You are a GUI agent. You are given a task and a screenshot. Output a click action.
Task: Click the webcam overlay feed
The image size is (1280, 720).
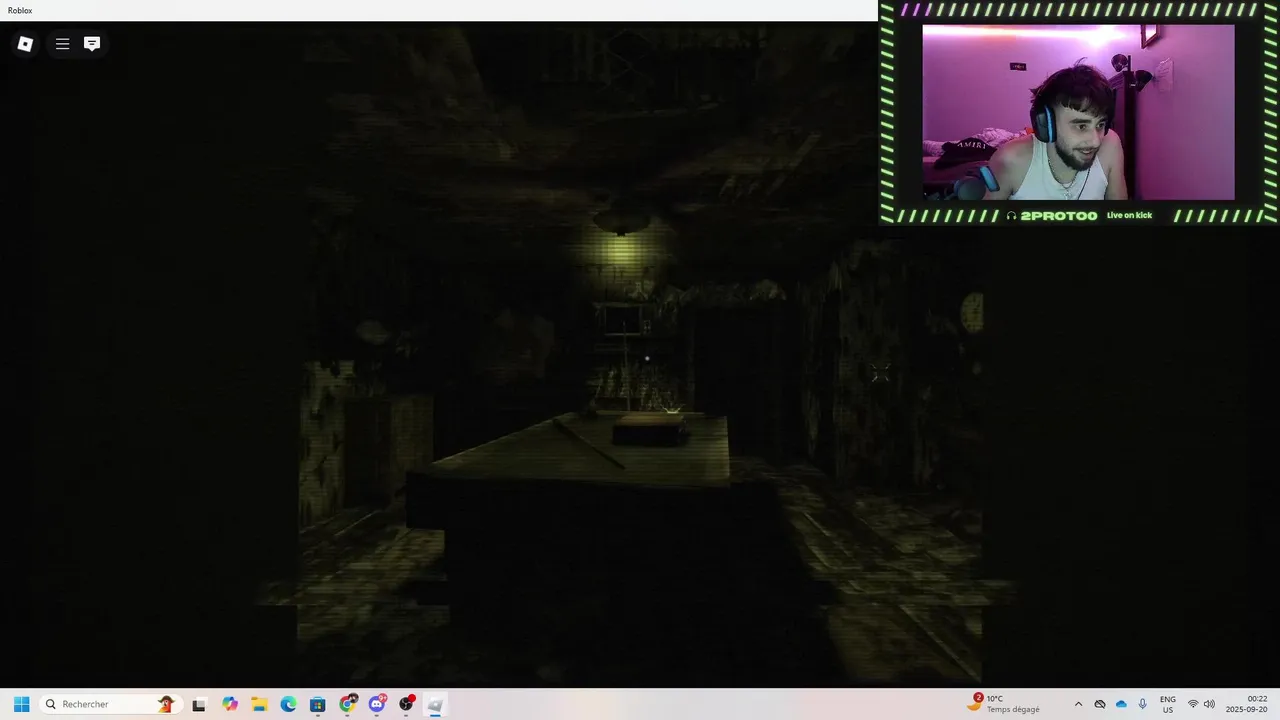tap(1078, 112)
